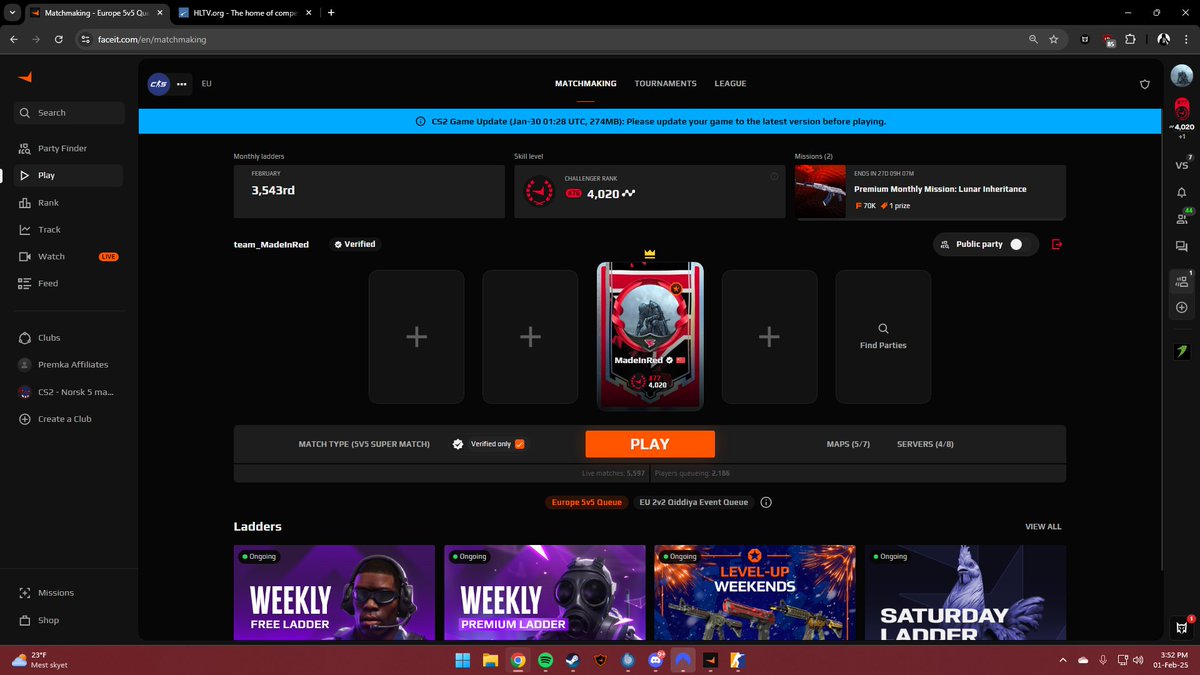The image size is (1200, 675).
Task: Click the plus circle in the right rail
Action: (1181, 307)
